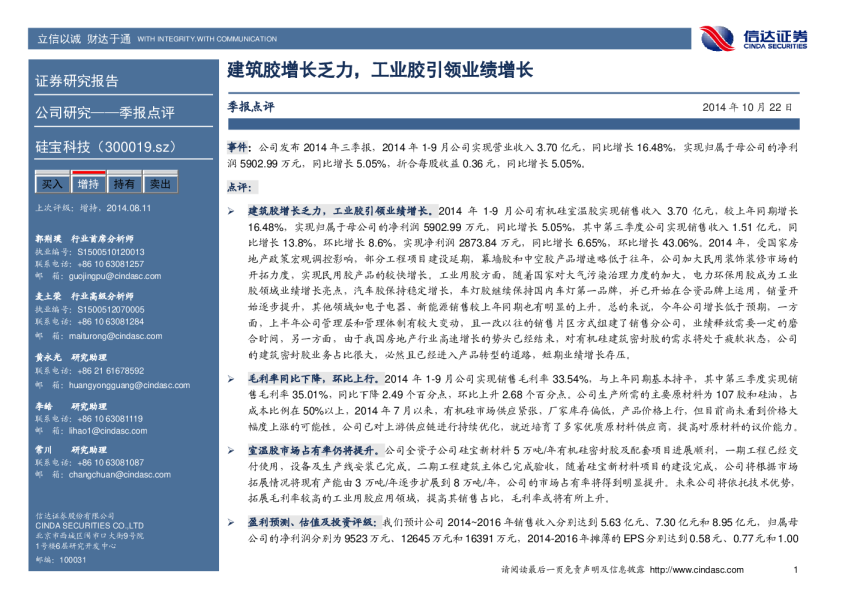This screenshot has height=595, width=842.
Task: Select the 持有 rating box
Action: tap(124, 184)
